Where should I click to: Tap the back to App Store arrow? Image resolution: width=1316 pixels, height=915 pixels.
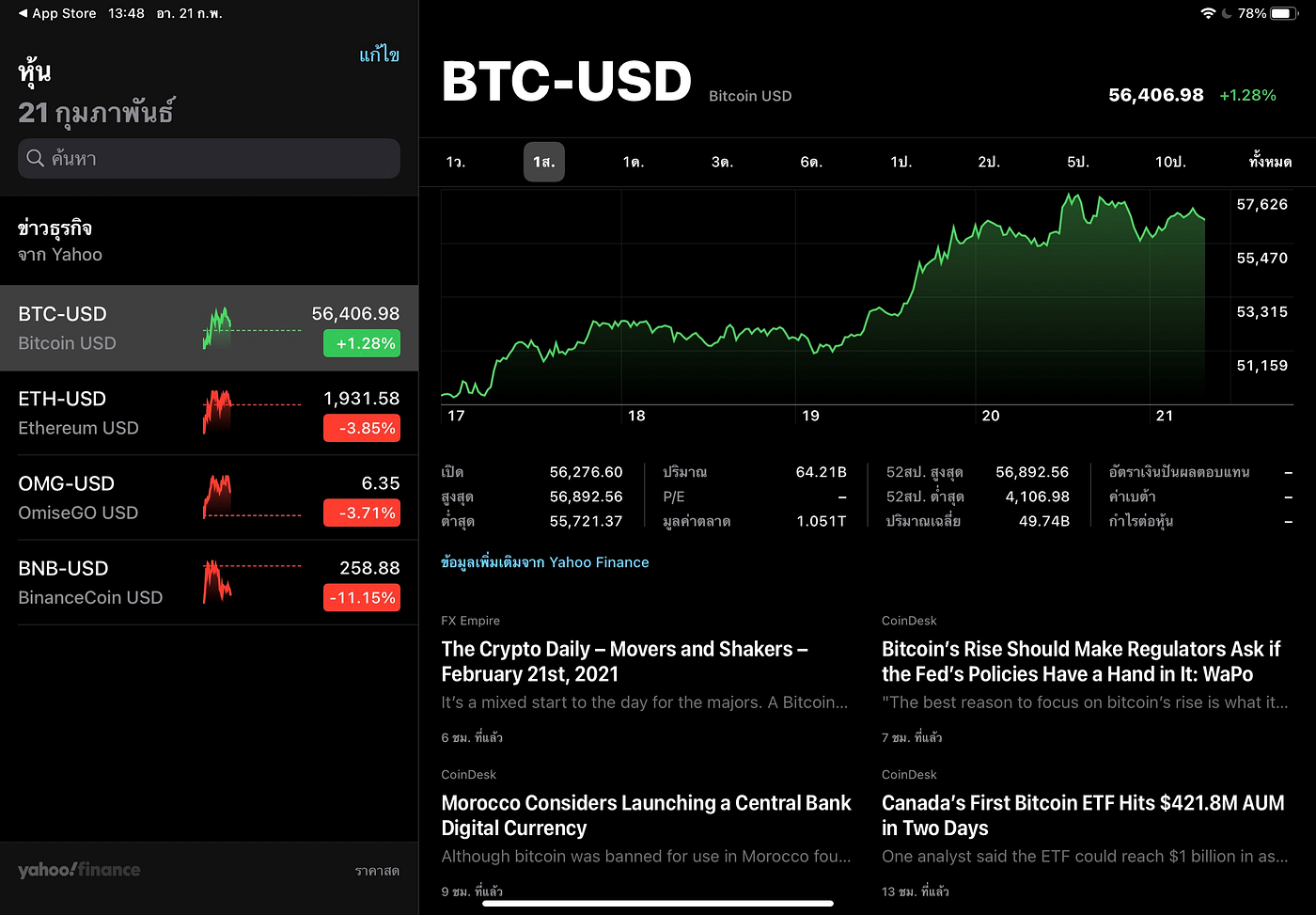pyautogui.click(x=23, y=13)
